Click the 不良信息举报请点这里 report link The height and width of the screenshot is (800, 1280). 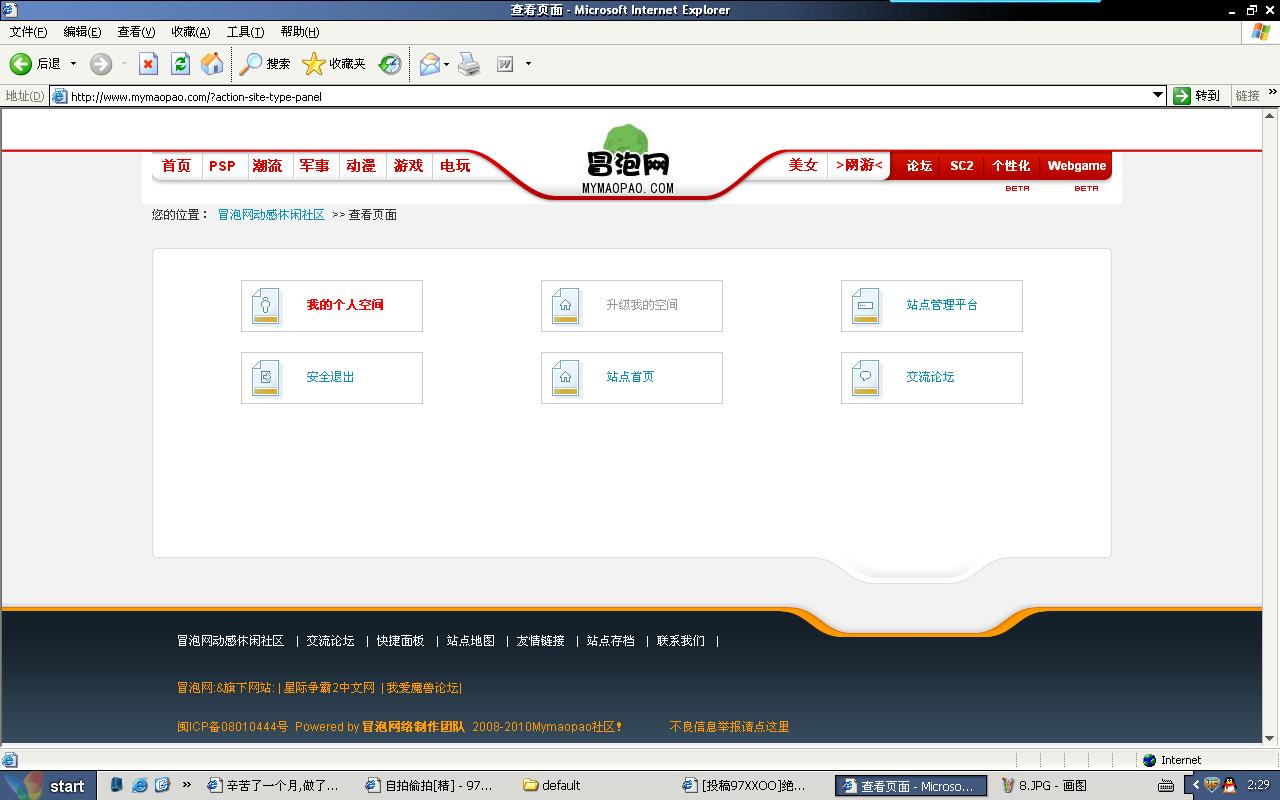click(729, 727)
